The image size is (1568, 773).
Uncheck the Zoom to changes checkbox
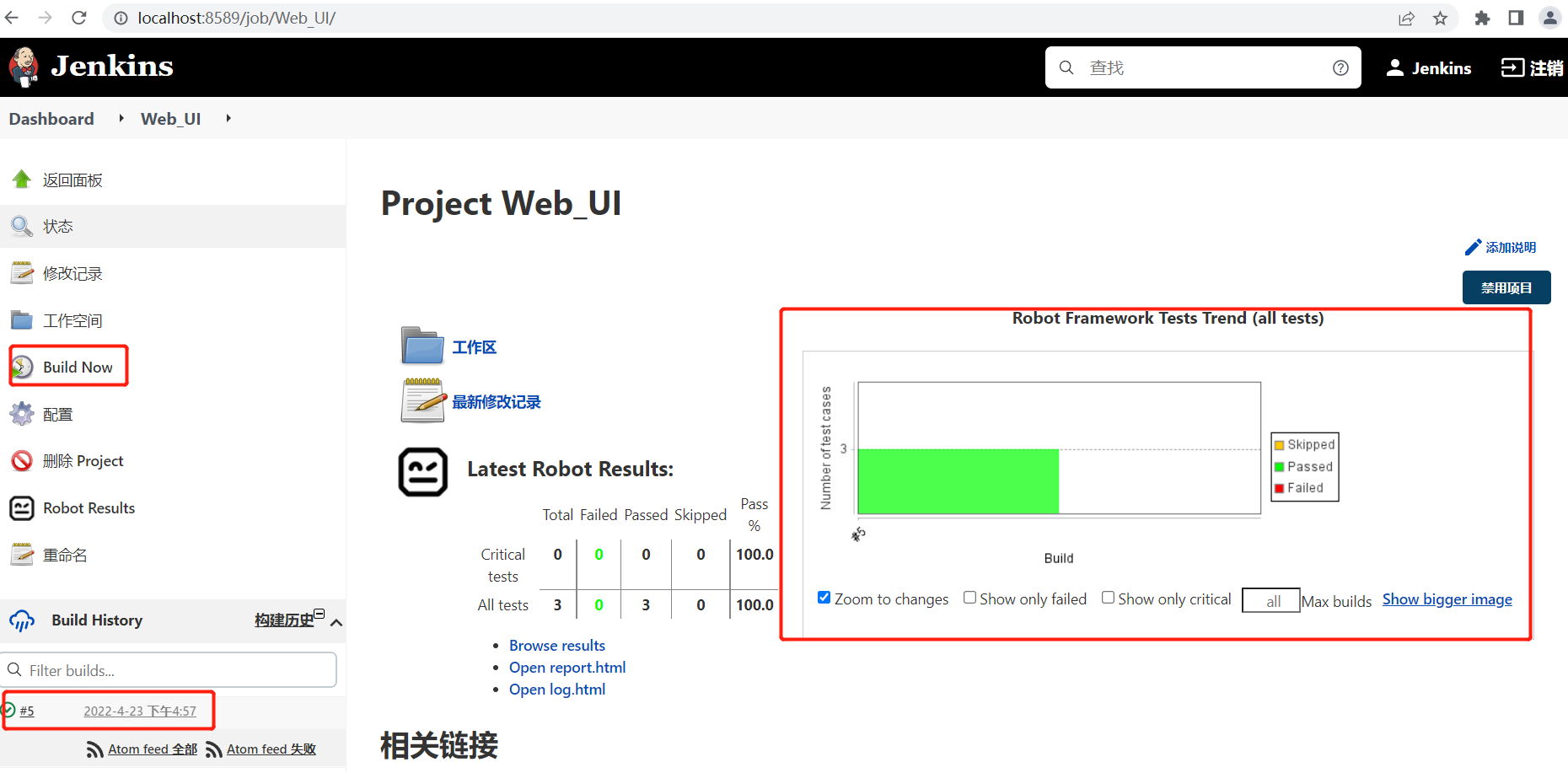click(x=824, y=598)
